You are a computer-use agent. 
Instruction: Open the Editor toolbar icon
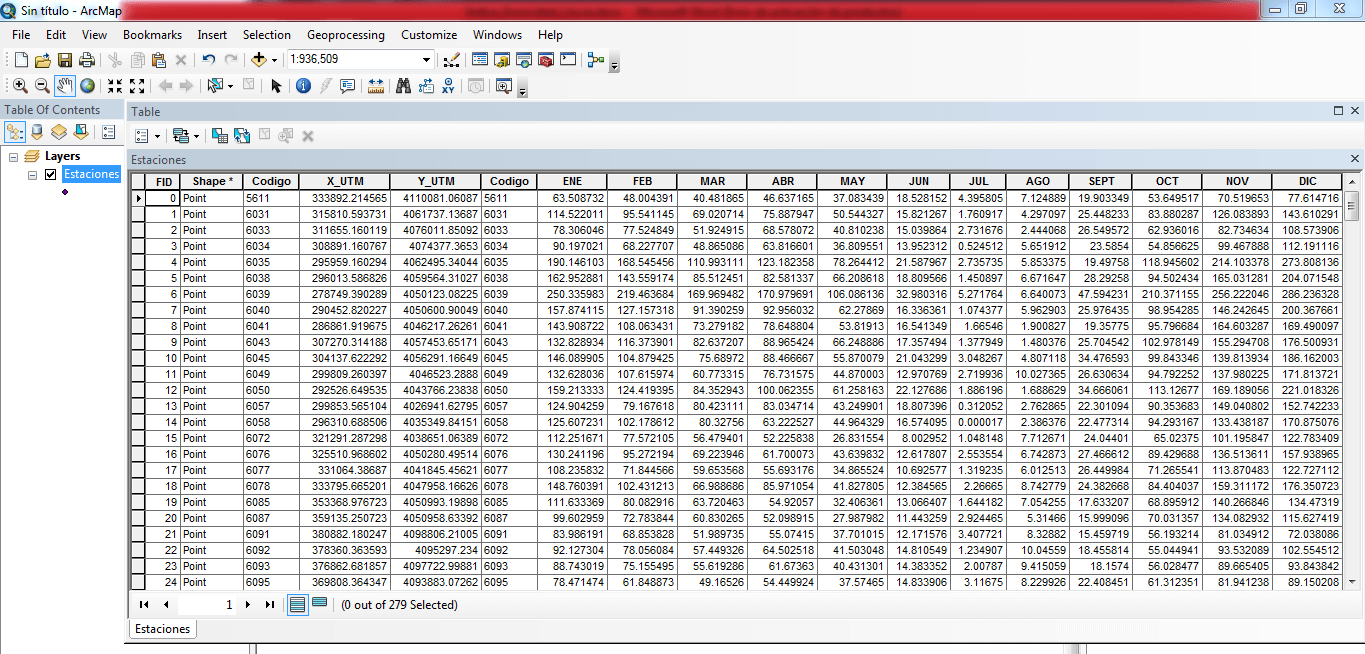pos(451,60)
